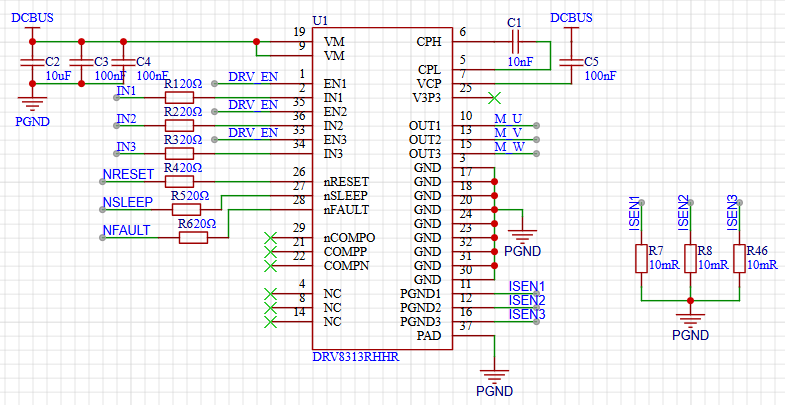Click the vertical ISEN3 label above R46

[x=732, y=213]
